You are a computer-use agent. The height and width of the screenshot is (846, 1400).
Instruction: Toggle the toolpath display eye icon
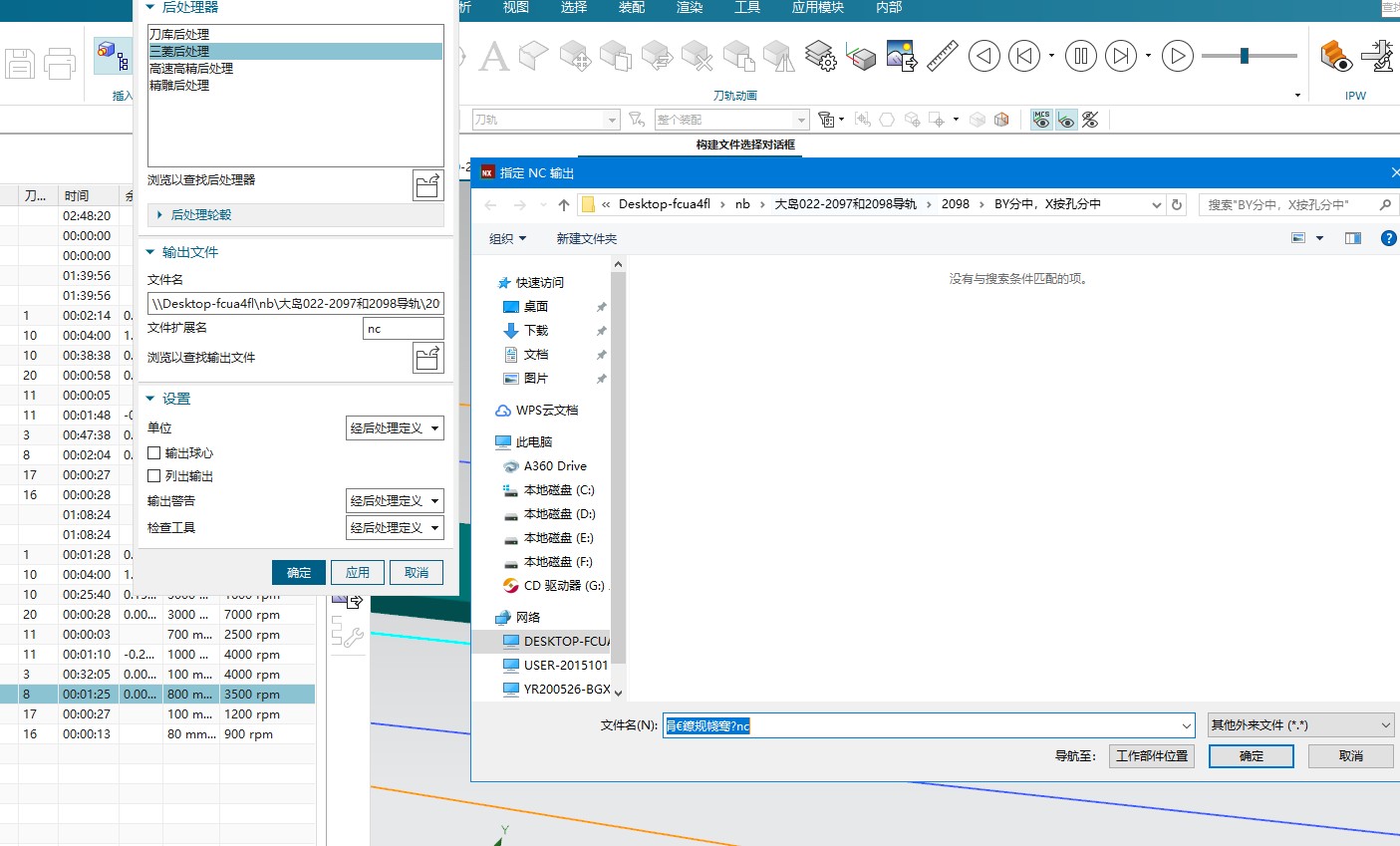pyautogui.click(x=1066, y=120)
